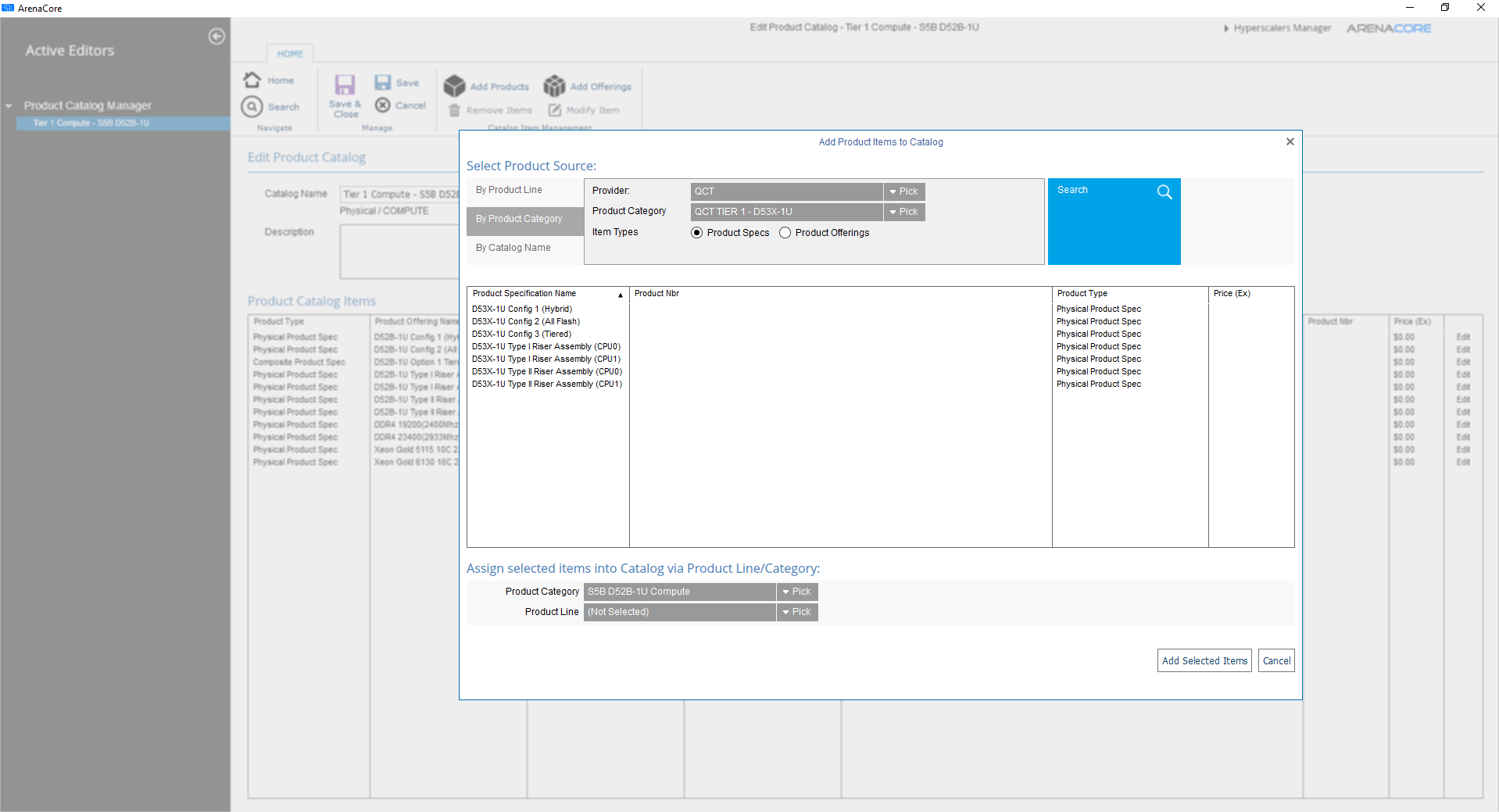This screenshot has width=1499, height=812.
Task: Click the Product Nbr column header in dialog
Action: [840, 294]
